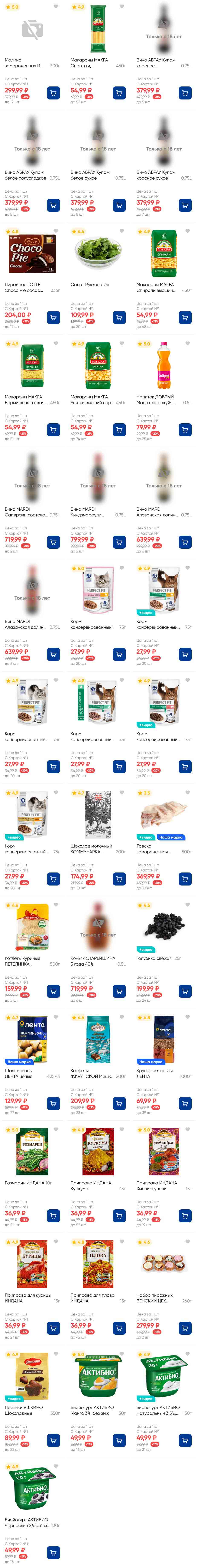This screenshot has width=220, height=1568.
Task: Toggle favorite heart on Шампиньоны ЛЕНТА
Action: coord(56,1017)
